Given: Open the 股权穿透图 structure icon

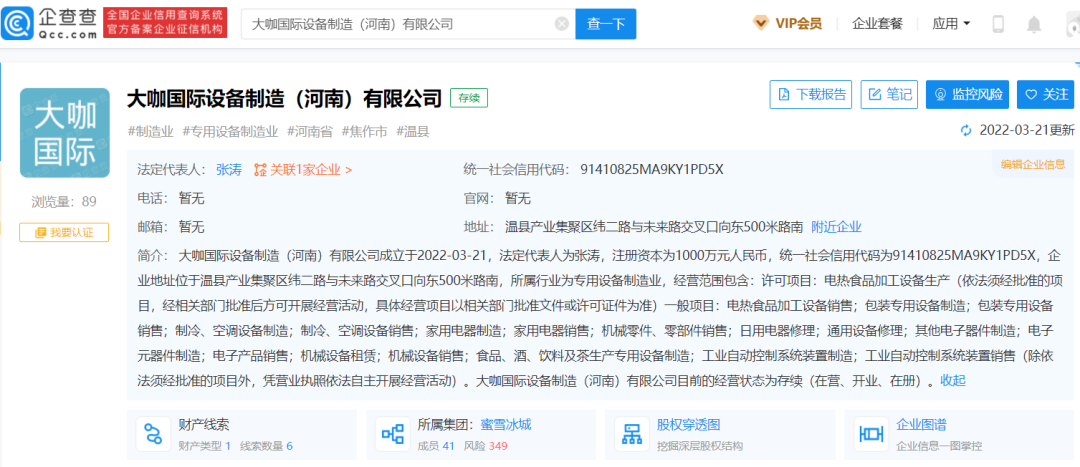Looking at the screenshot, I should pyautogui.click(x=631, y=434).
